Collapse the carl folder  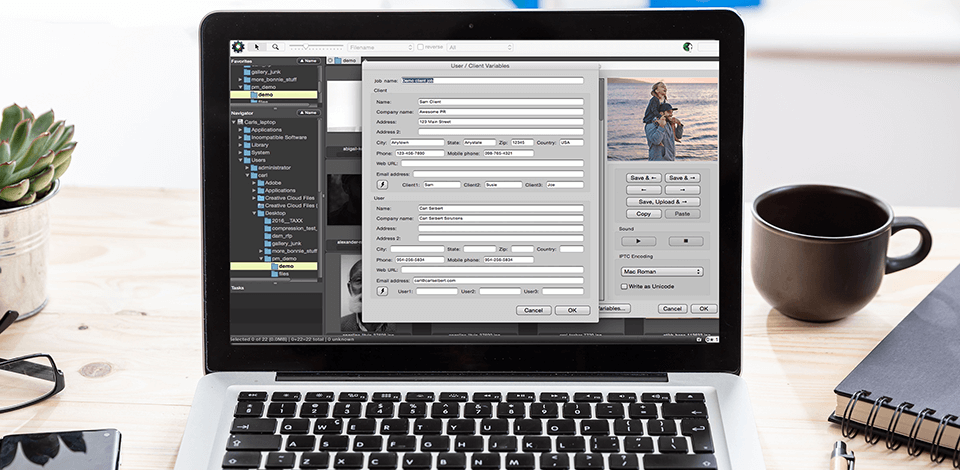point(247,175)
